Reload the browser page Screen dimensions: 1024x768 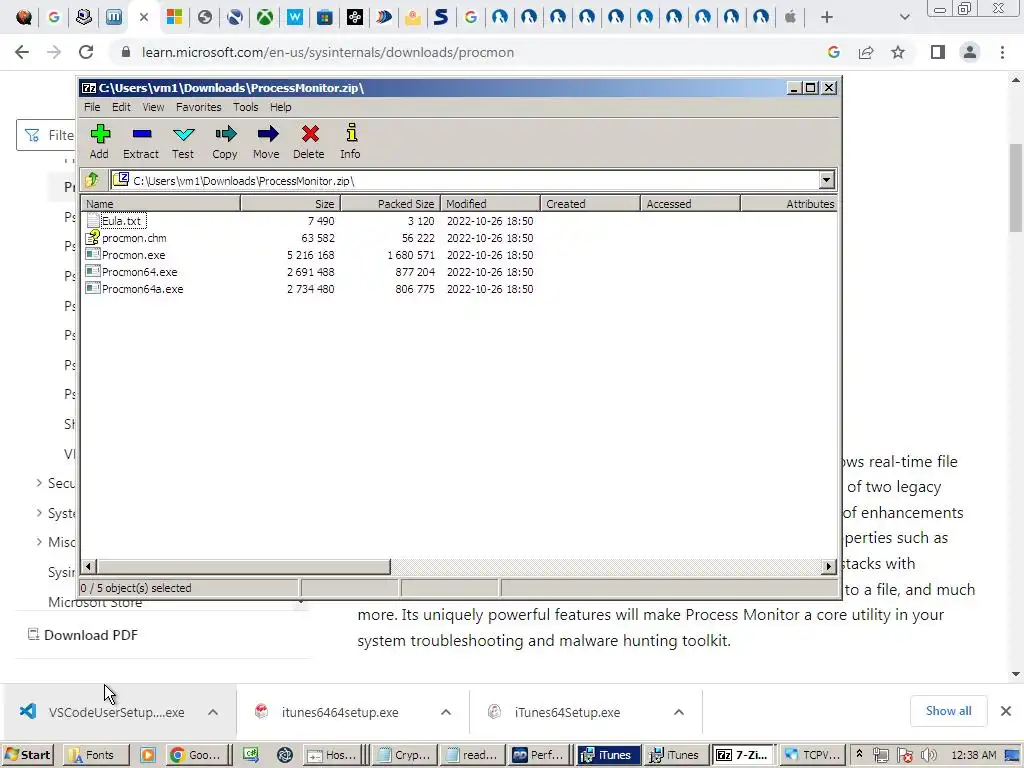[86, 52]
